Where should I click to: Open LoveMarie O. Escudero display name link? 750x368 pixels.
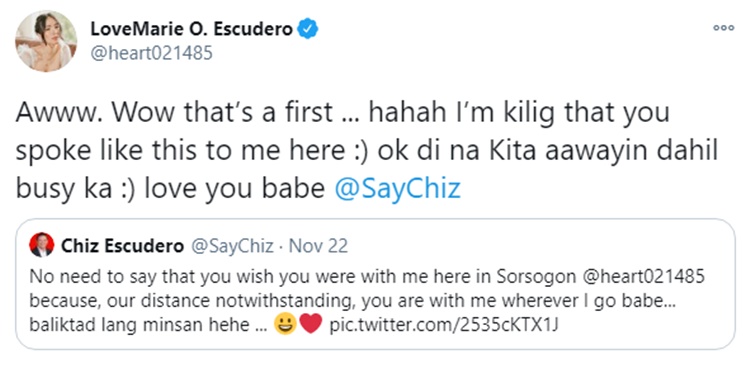(191, 29)
